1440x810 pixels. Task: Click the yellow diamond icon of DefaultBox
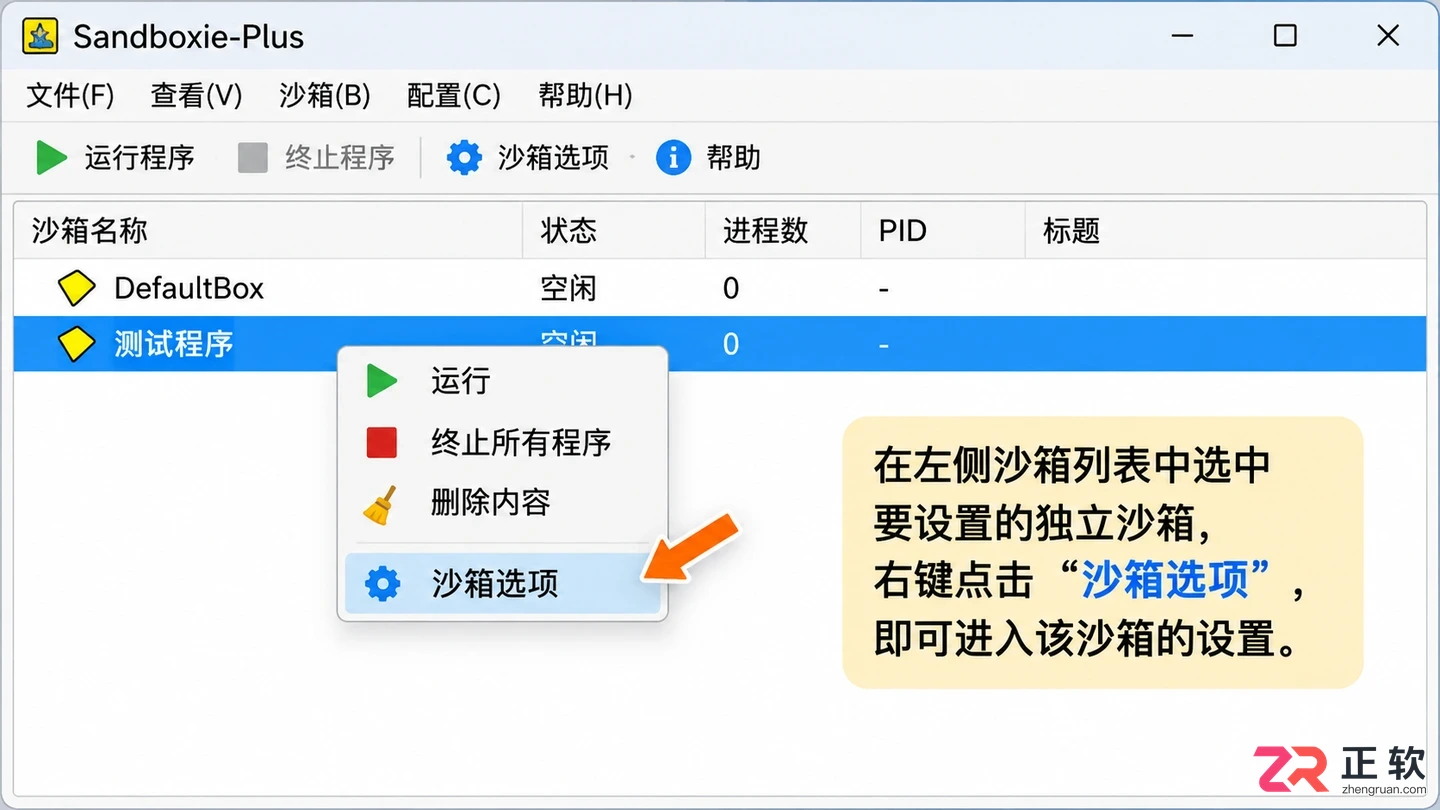click(77, 288)
